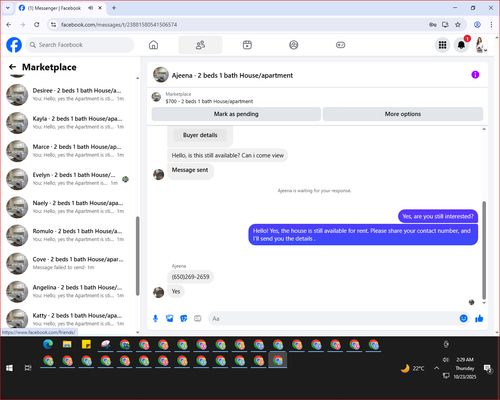Click the chat messages scrollbar
This screenshot has width=500, height=400.
pos(484,250)
